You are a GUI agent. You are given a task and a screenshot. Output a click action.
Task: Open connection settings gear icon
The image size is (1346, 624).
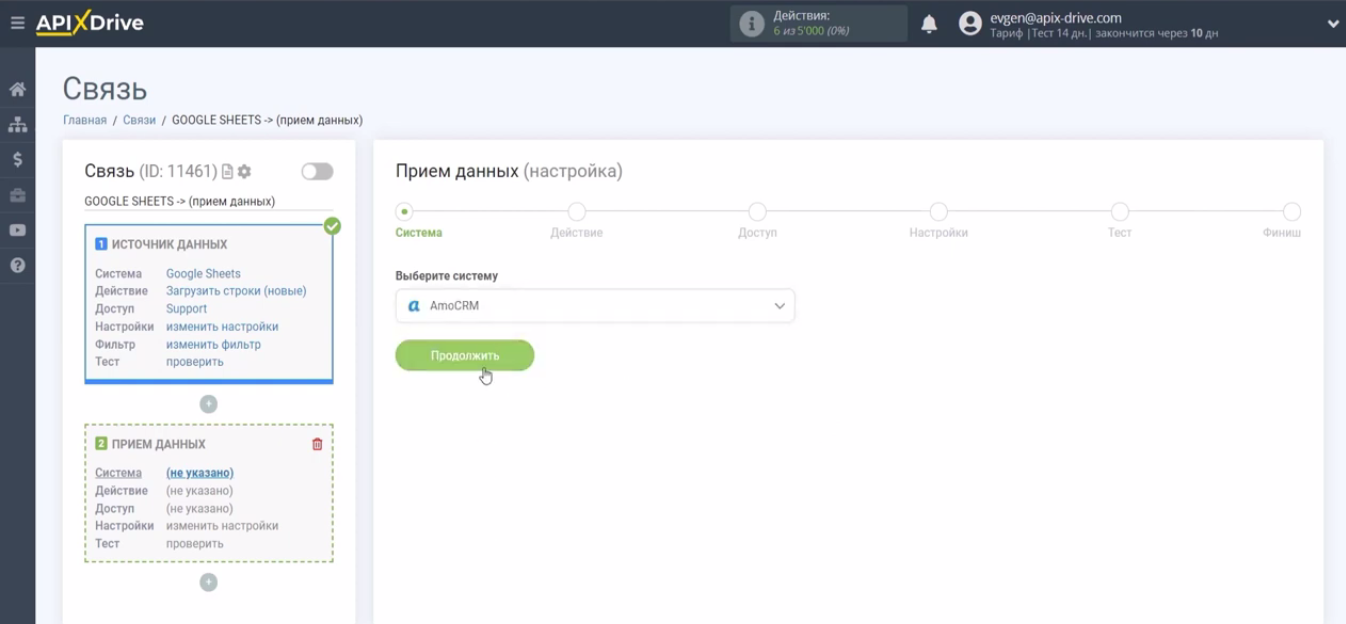point(244,172)
